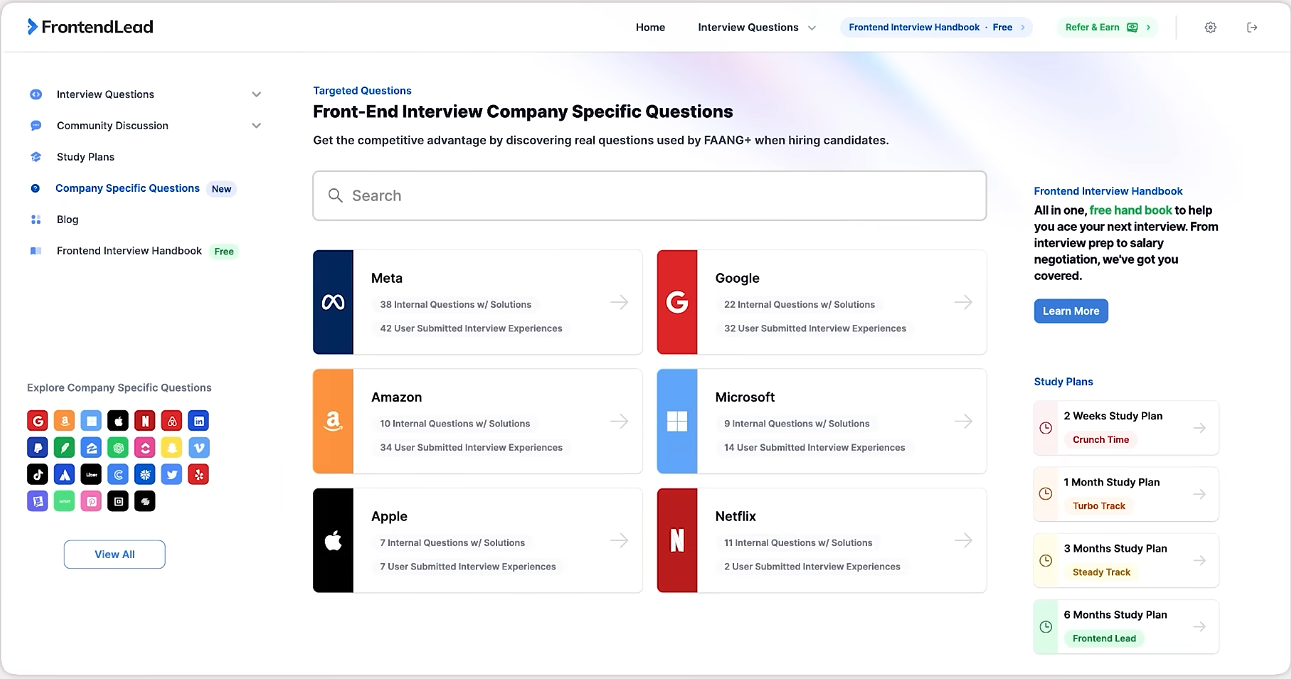Open the 1 Month Study Plan card
This screenshot has width=1291, height=679.
tap(1126, 494)
